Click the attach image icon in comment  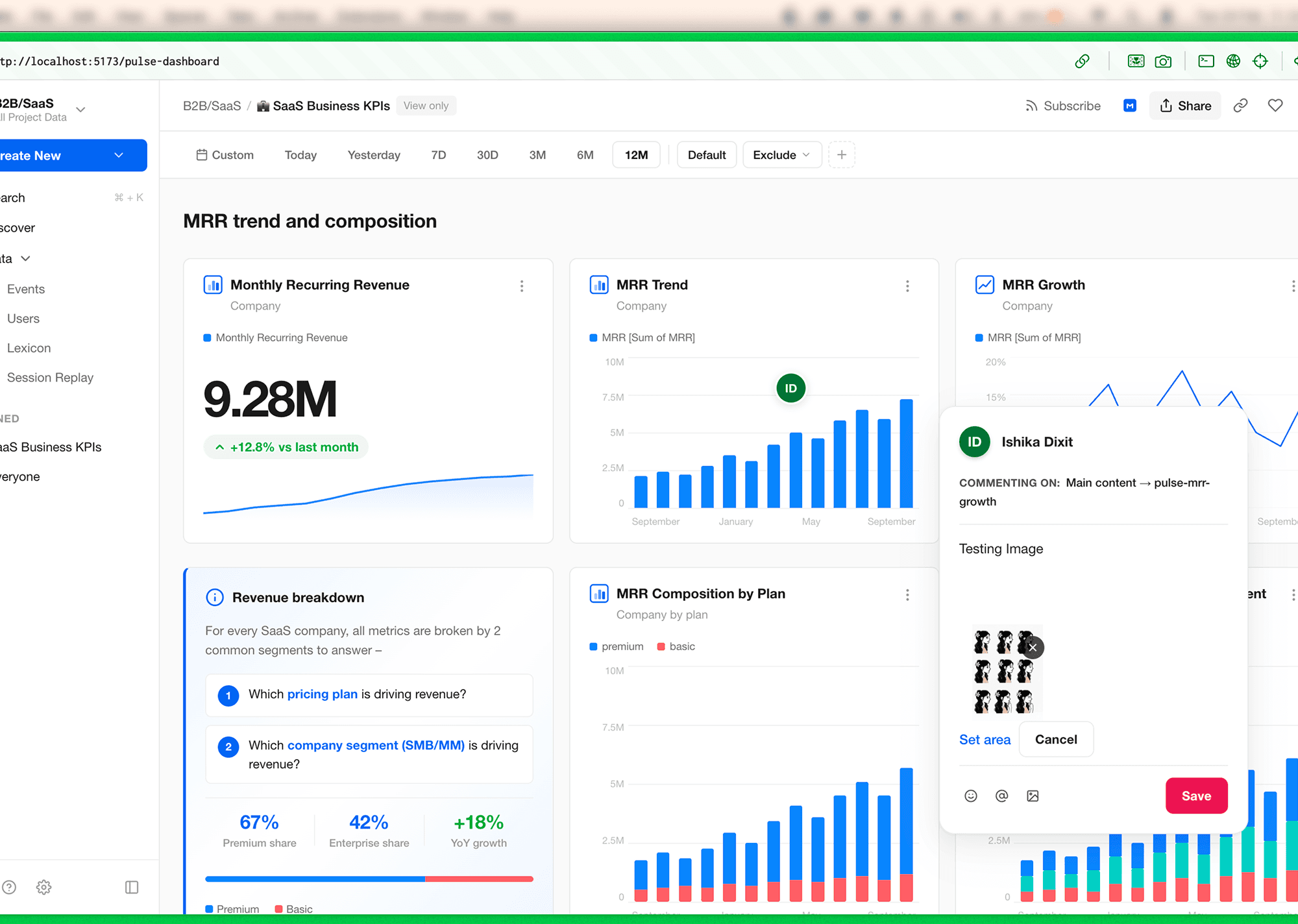tap(1033, 796)
